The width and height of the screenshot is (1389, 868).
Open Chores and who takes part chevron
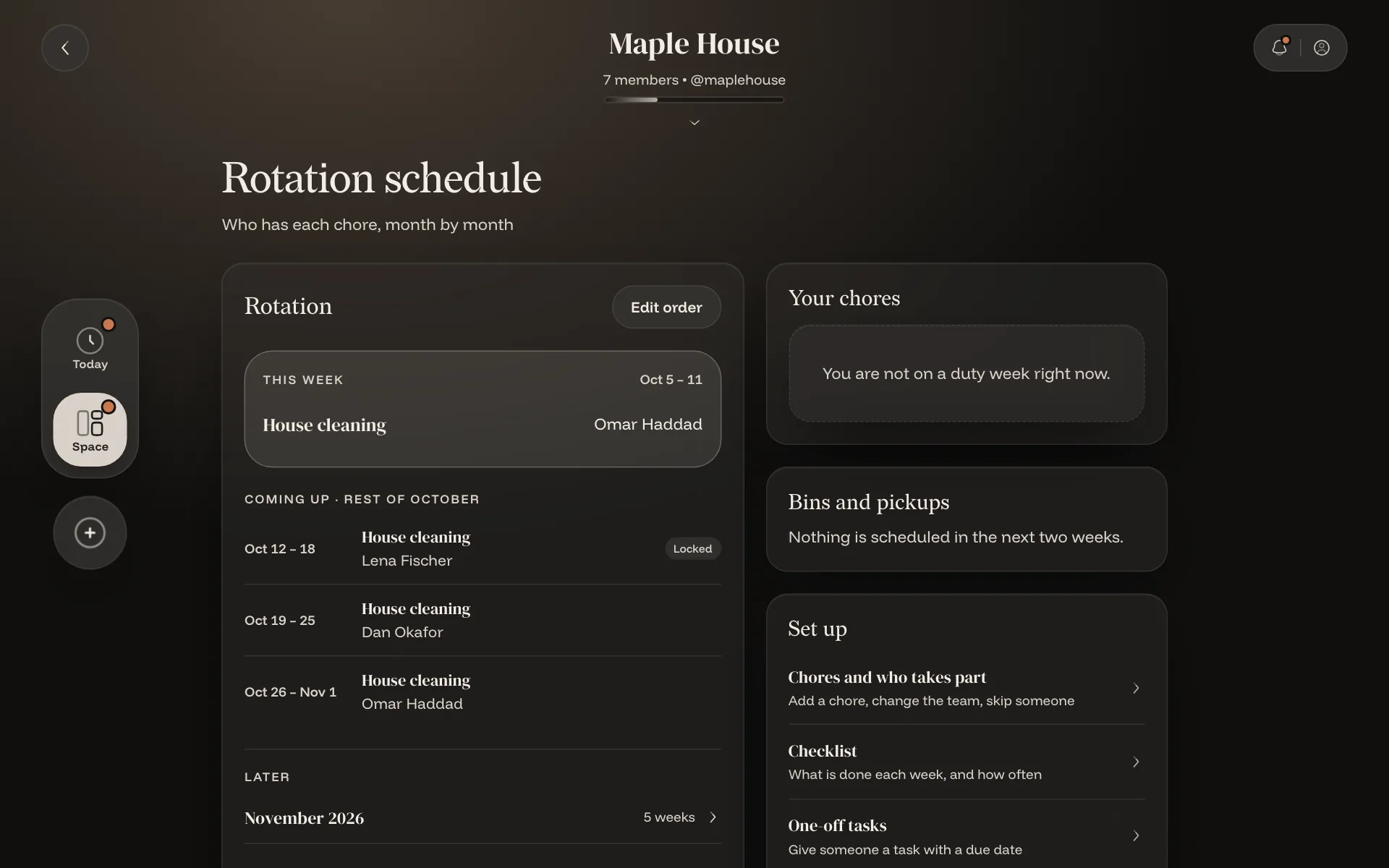click(x=1136, y=689)
